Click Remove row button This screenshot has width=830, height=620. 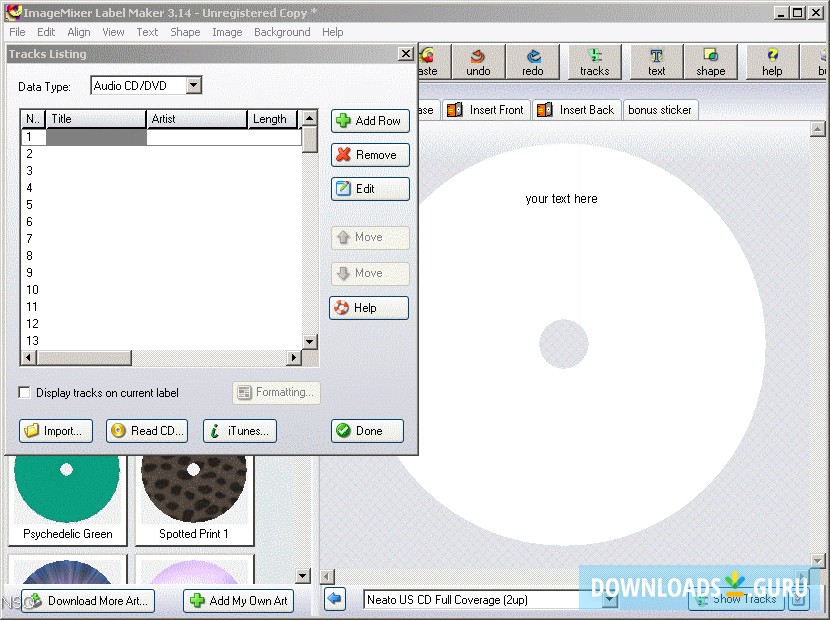[x=370, y=155]
